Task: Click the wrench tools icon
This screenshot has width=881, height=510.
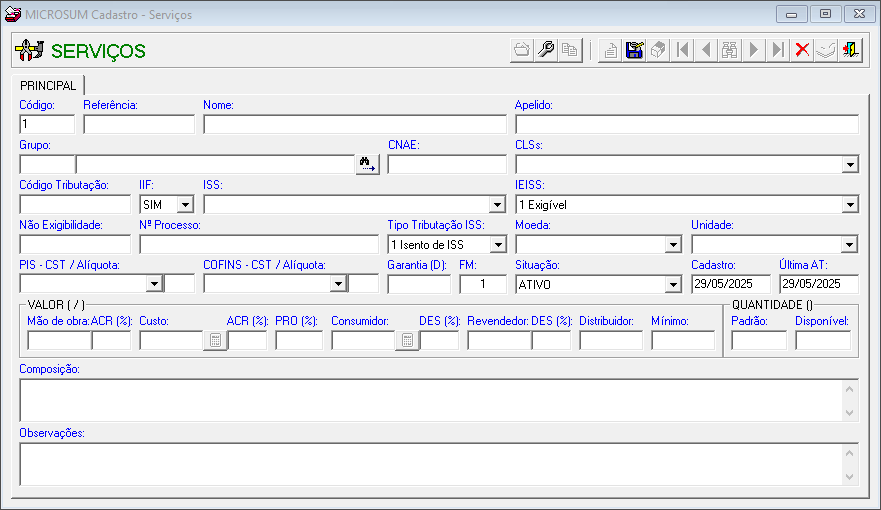Action: click(x=546, y=50)
